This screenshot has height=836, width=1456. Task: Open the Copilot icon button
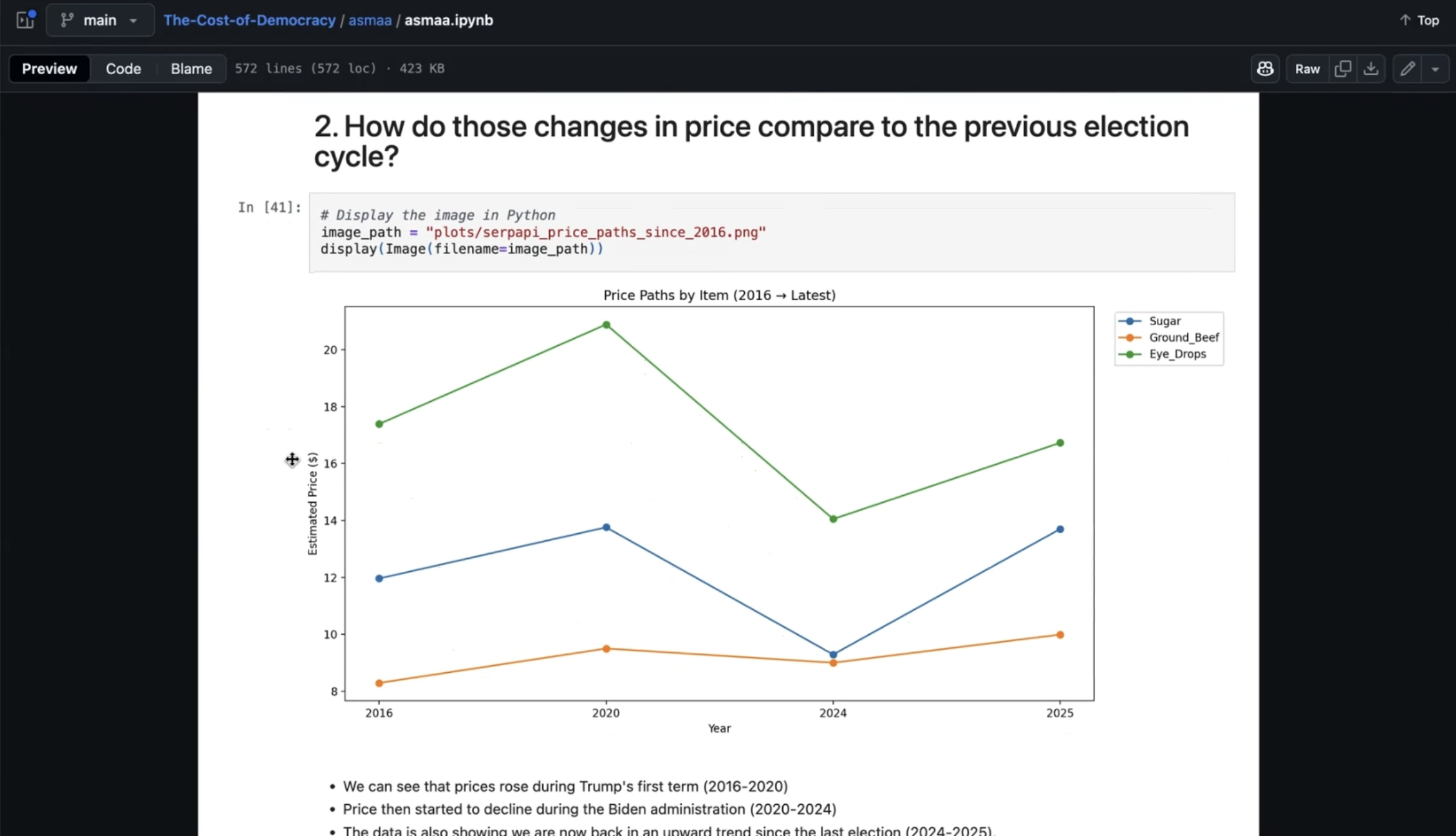(1265, 69)
